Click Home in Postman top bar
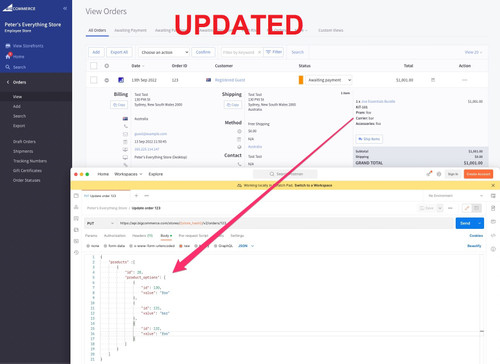The image size is (500, 364). pos(103,174)
